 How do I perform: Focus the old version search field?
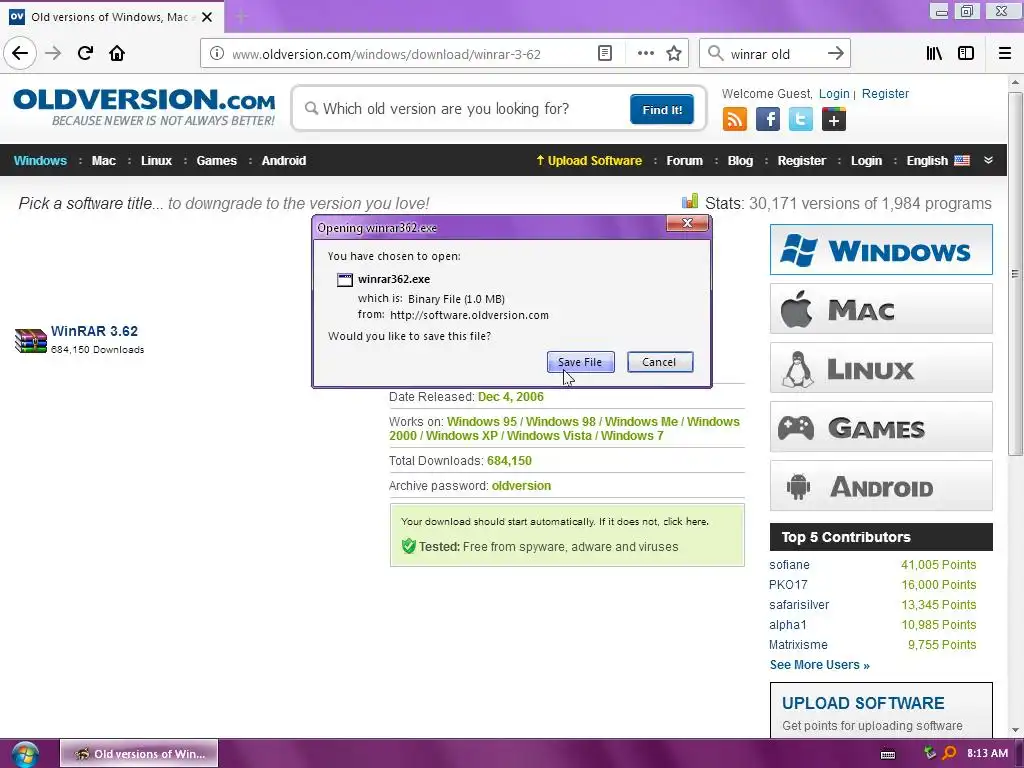click(464, 109)
